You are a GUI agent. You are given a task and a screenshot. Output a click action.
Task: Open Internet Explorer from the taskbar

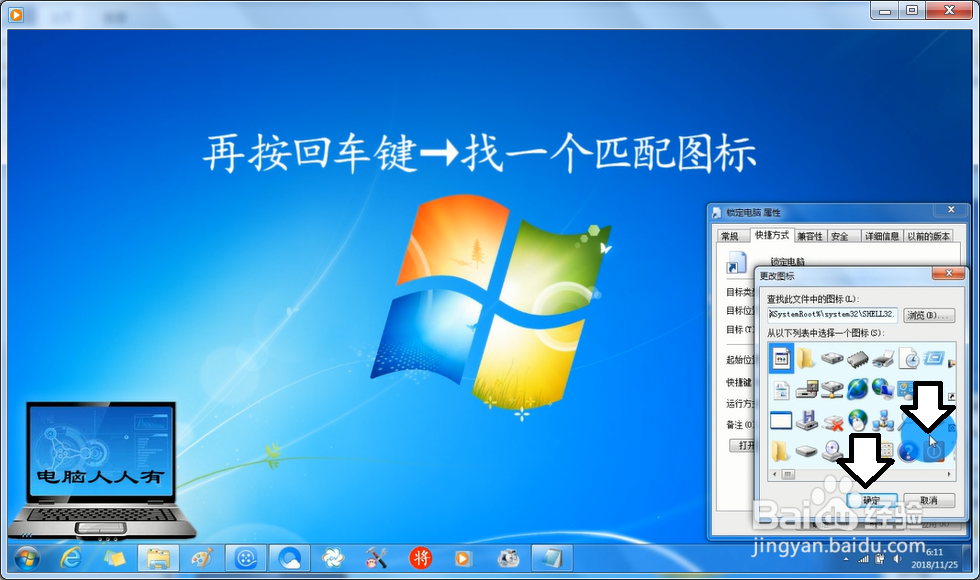coord(71,558)
